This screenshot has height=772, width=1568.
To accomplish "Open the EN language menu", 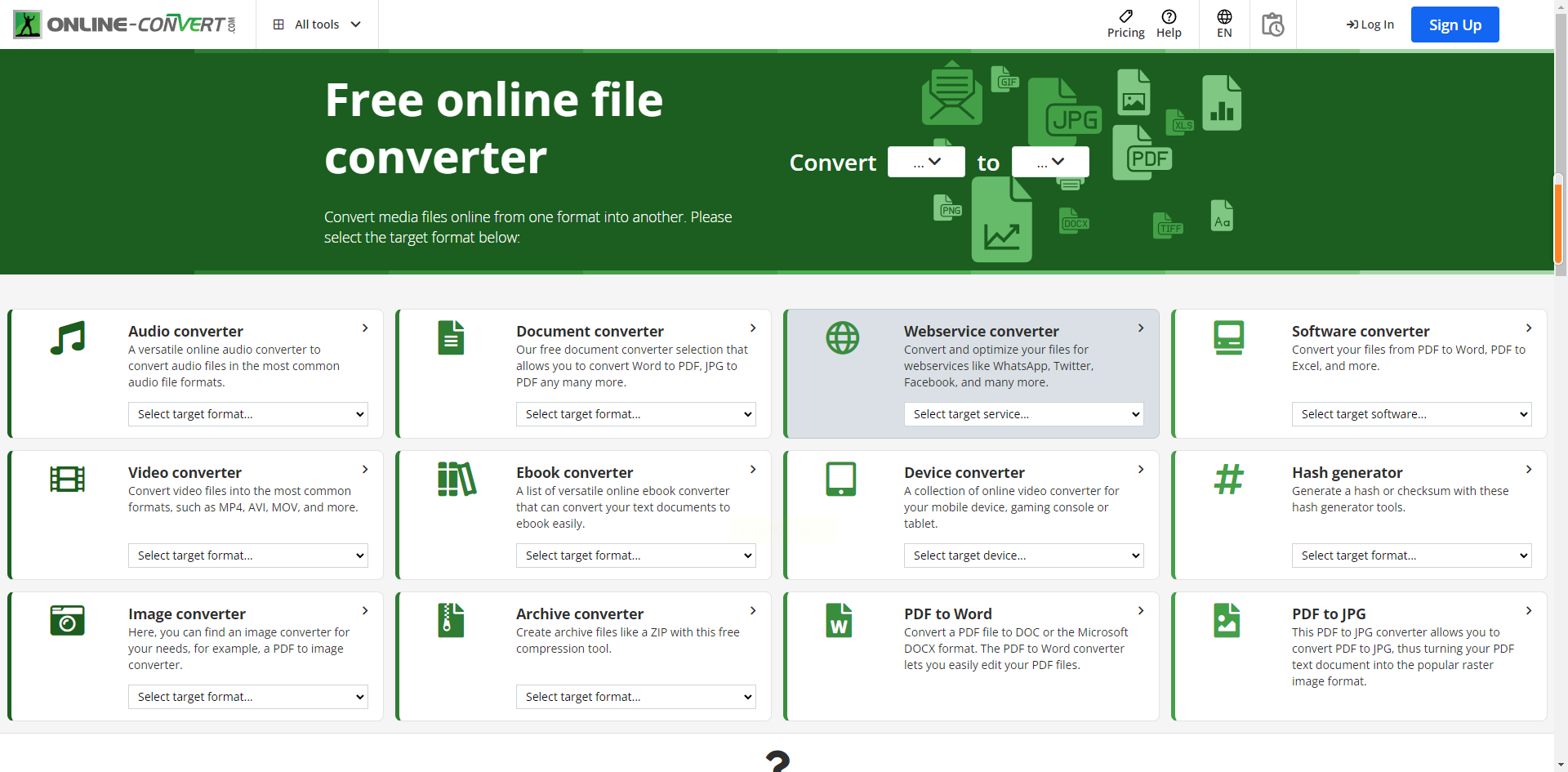I will 1224,25.
